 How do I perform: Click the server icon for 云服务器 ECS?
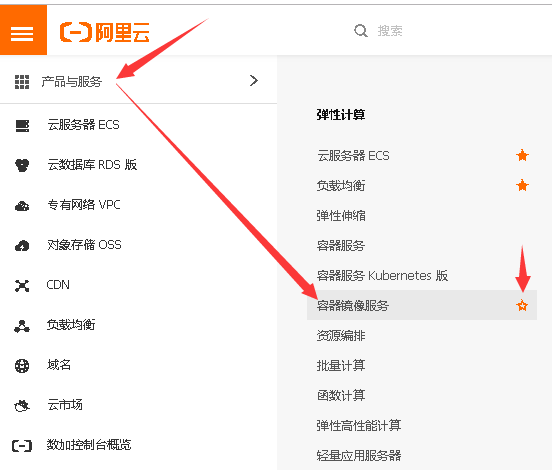22,126
